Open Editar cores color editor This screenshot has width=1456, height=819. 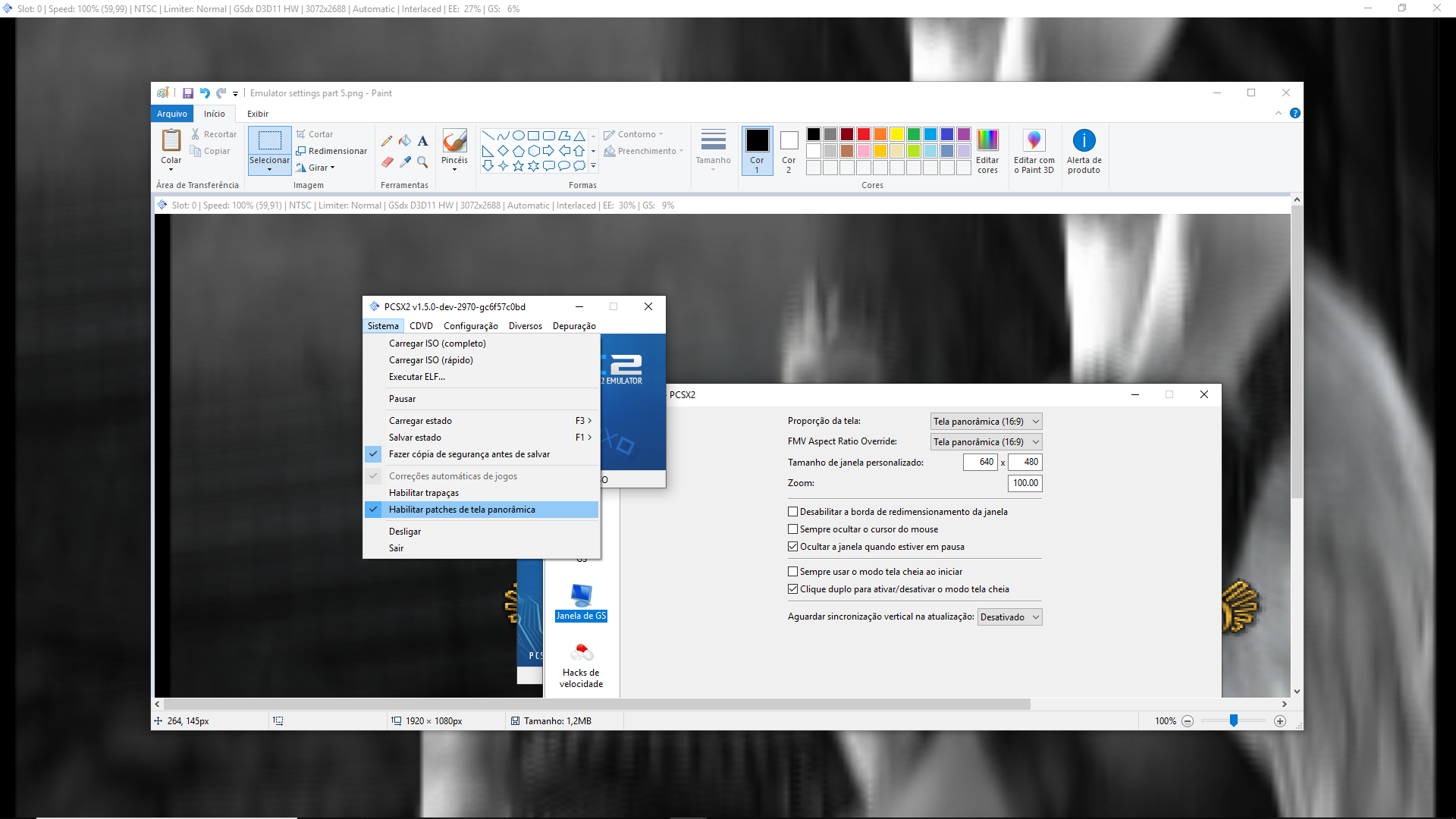pyautogui.click(x=987, y=151)
